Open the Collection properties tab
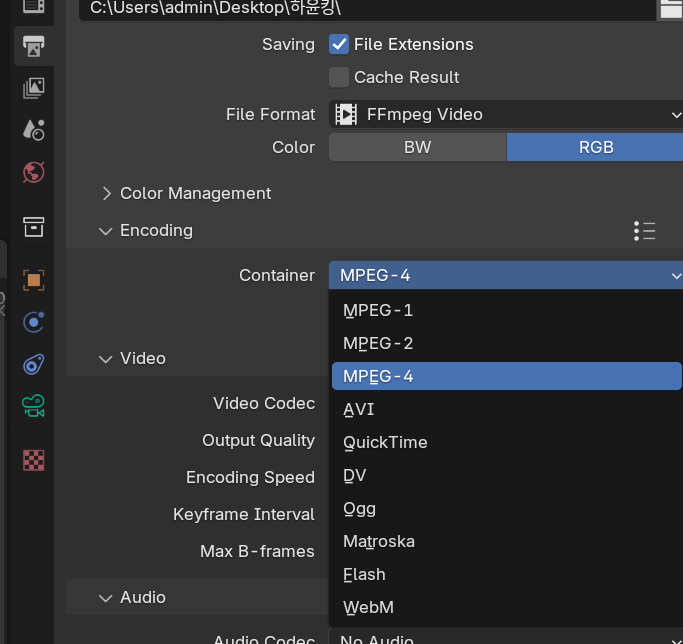Viewport: 683px width, 644px height. [34, 227]
